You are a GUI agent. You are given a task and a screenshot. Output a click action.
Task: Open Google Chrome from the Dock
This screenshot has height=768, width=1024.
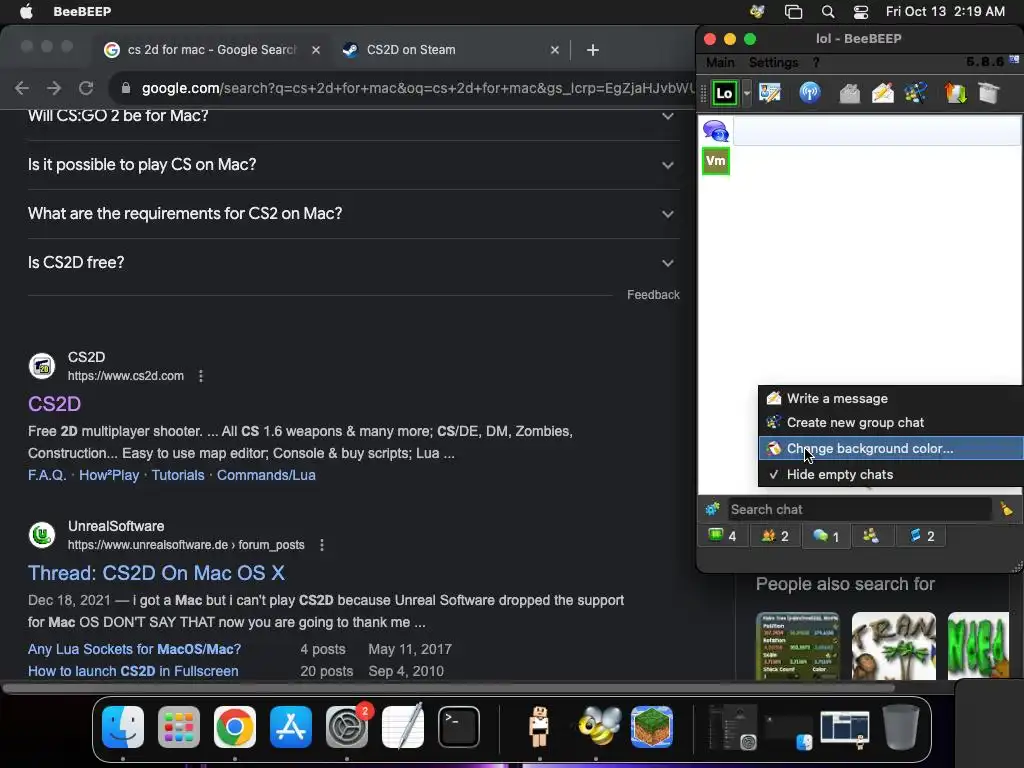point(234,727)
